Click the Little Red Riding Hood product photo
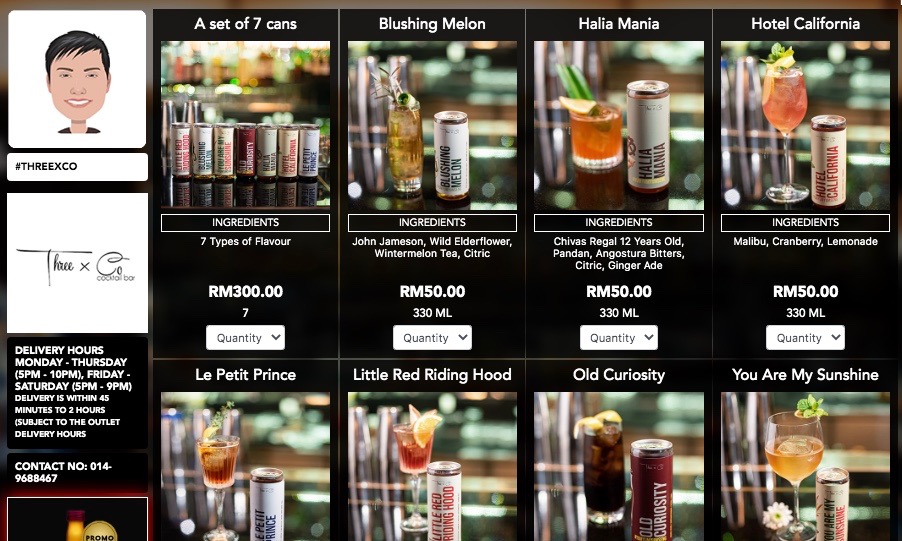Screen dimensions: 902x541 click(x=432, y=467)
